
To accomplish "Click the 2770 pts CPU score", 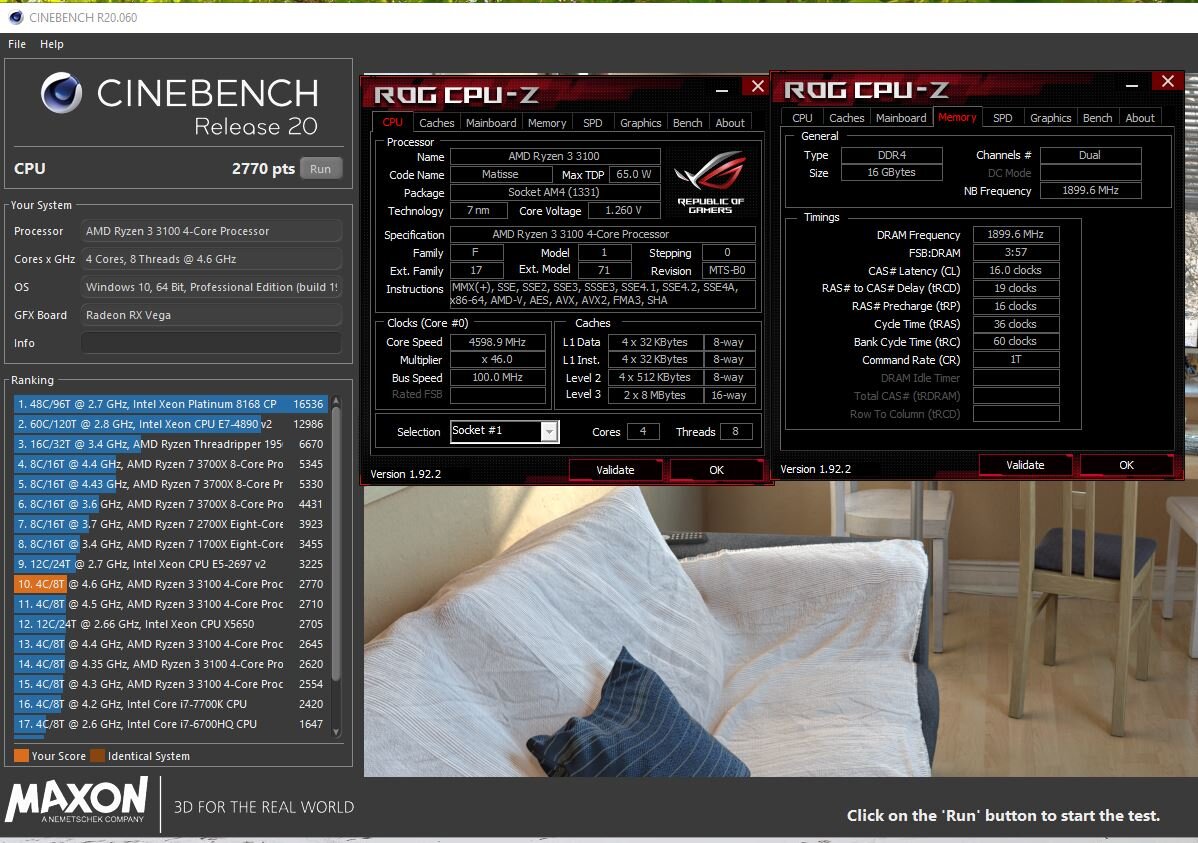I will [x=263, y=168].
